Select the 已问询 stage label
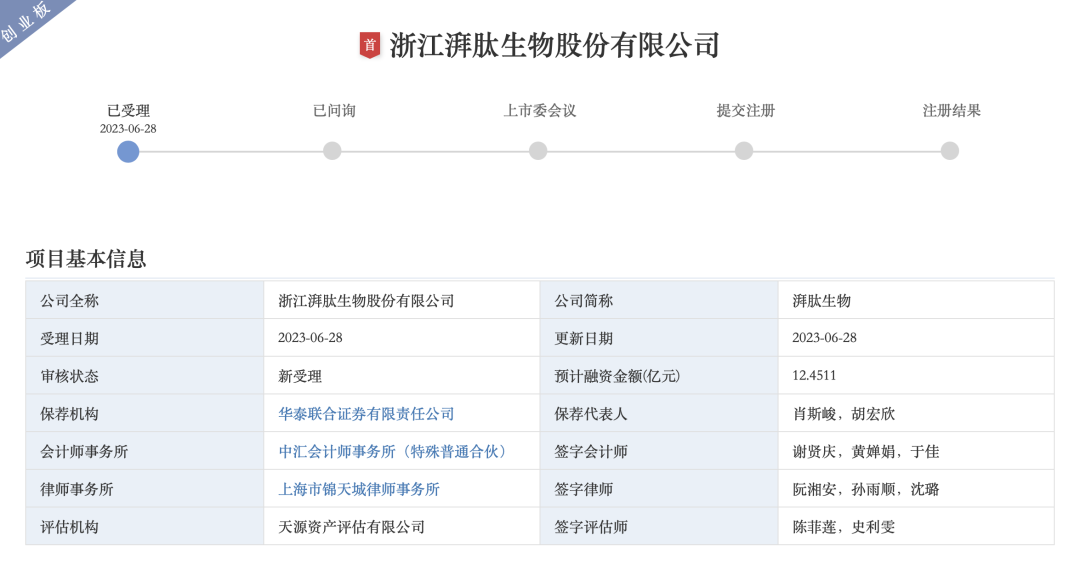The image size is (1080, 570). (334, 111)
